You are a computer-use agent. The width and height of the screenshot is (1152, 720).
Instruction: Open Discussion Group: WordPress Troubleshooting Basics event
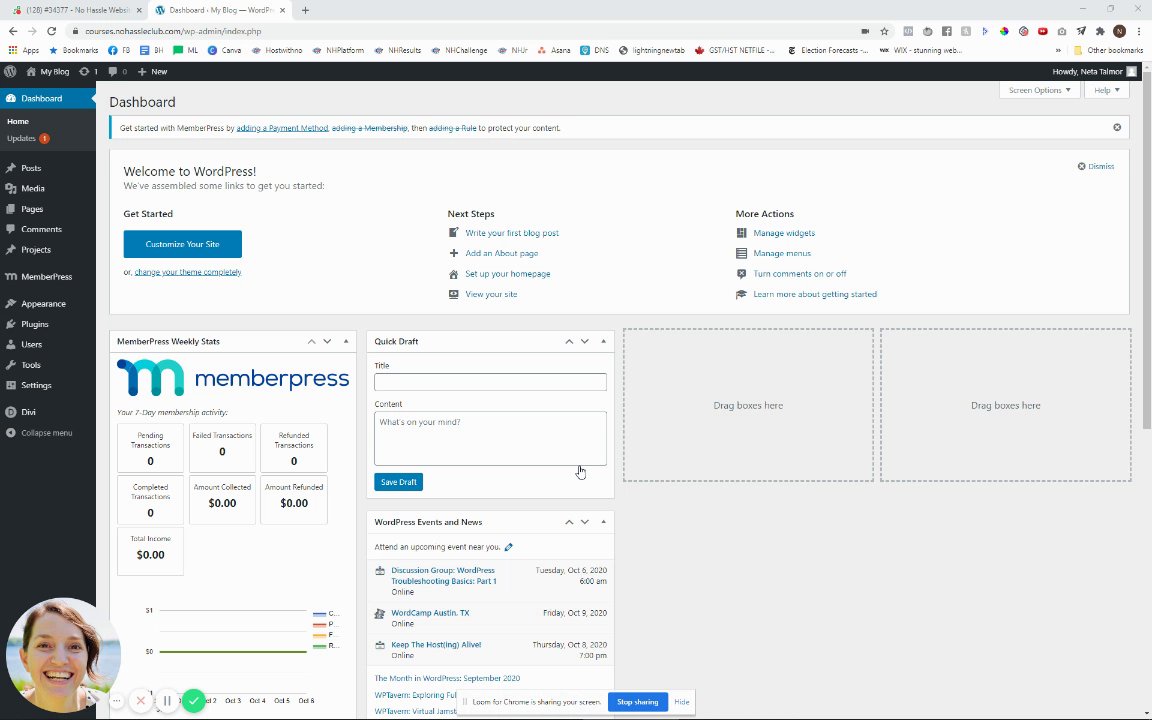(444, 575)
